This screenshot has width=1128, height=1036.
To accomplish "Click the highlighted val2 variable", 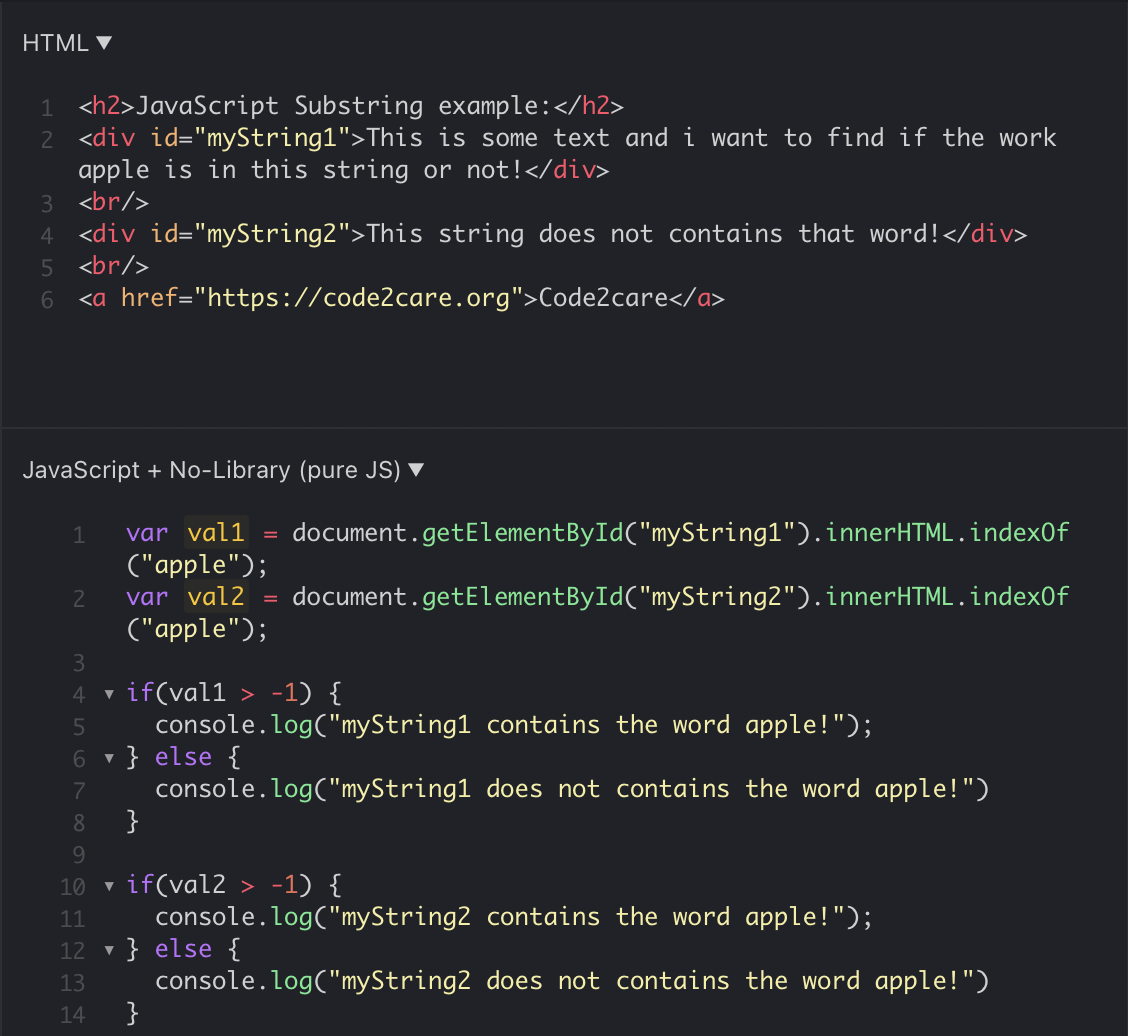I will click(215, 596).
